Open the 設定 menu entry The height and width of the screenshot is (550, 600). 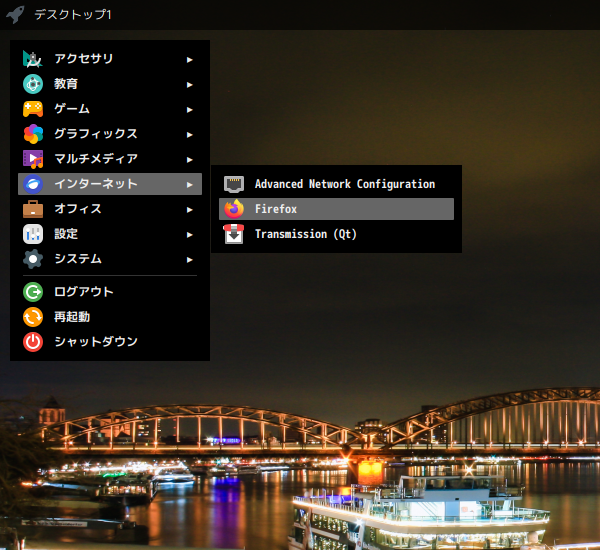pyautogui.click(x=110, y=234)
